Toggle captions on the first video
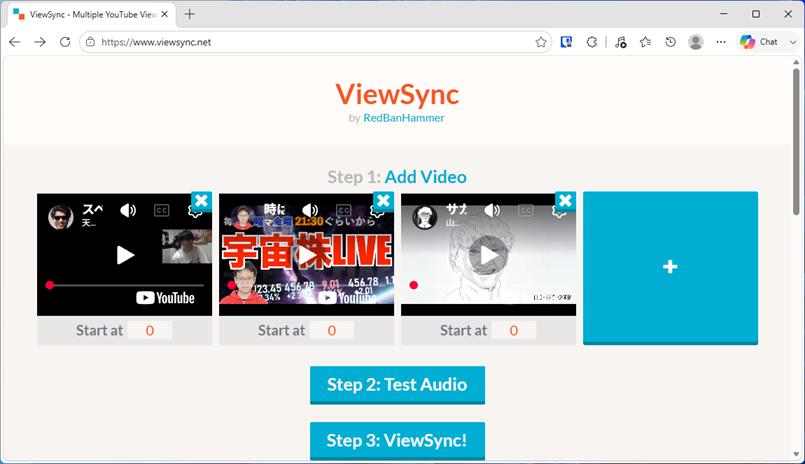This screenshot has width=805, height=464. point(162,210)
